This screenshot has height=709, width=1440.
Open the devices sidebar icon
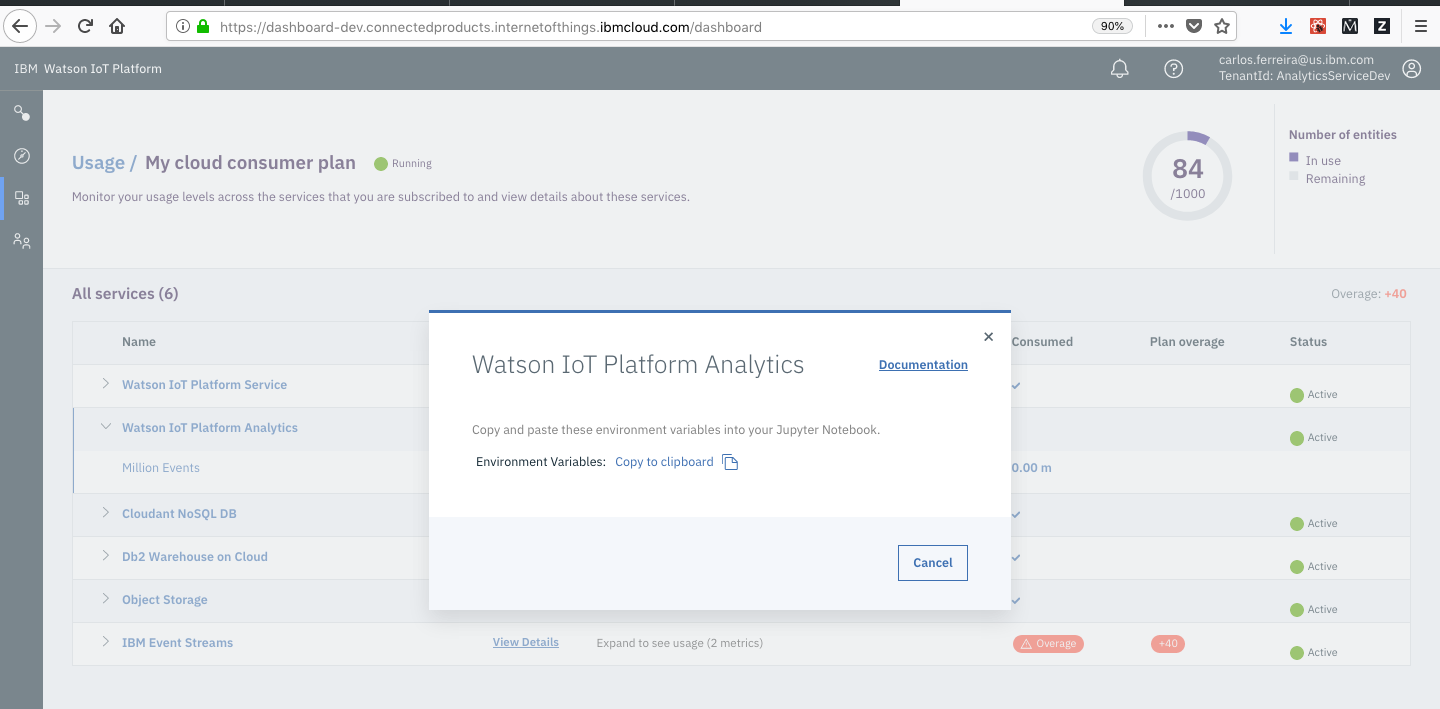[x=21, y=113]
